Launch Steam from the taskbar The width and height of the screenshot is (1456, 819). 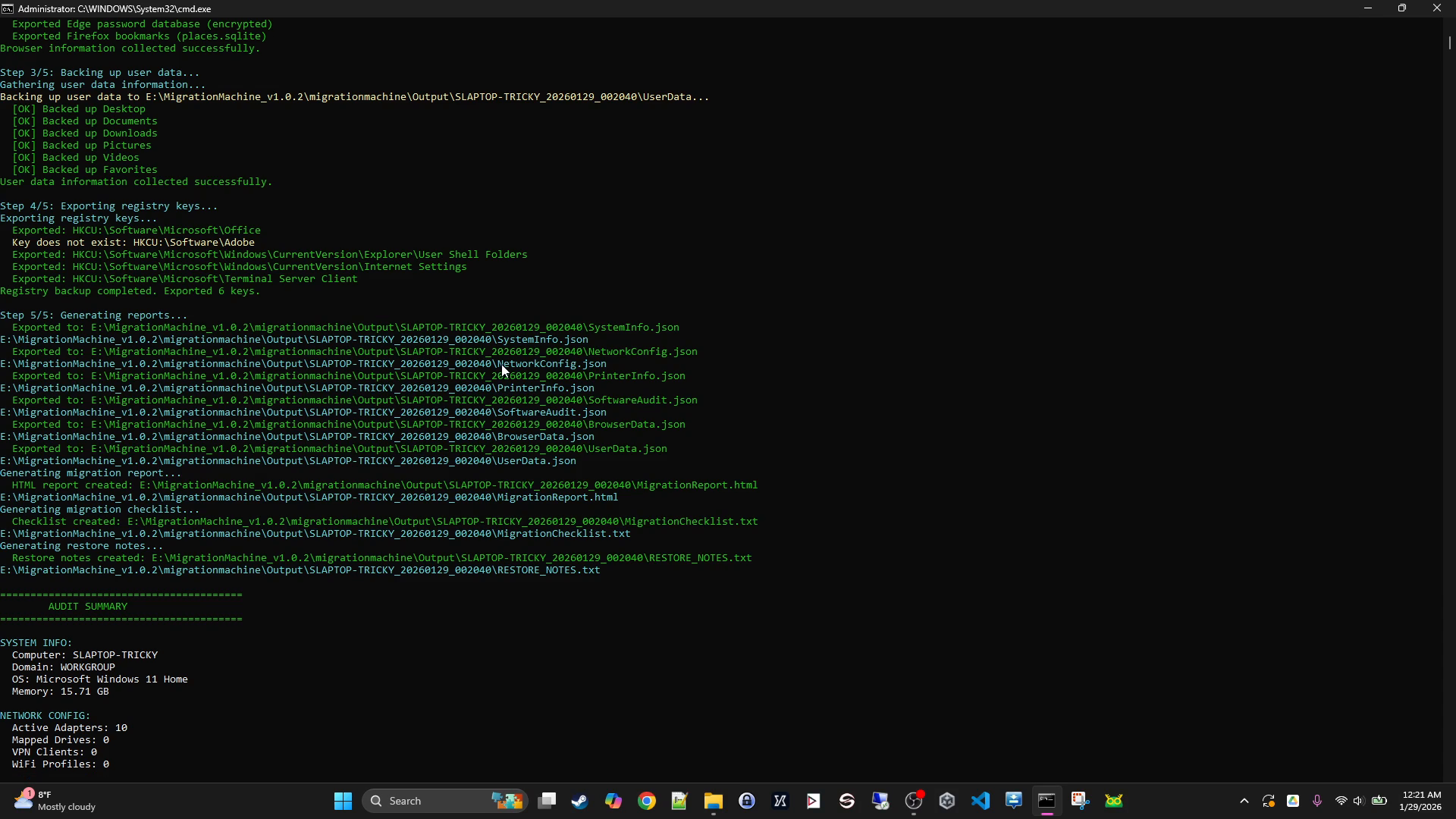click(580, 801)
